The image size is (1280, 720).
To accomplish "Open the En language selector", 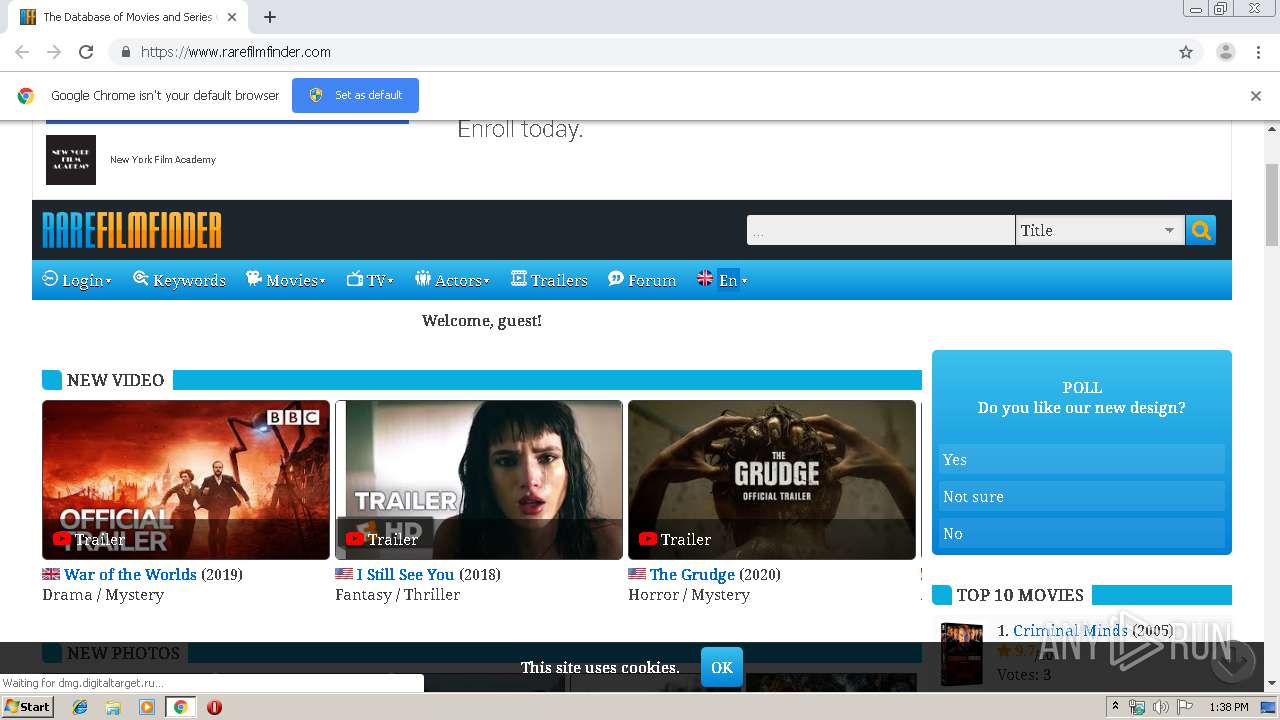I will [x=722, y=280].
